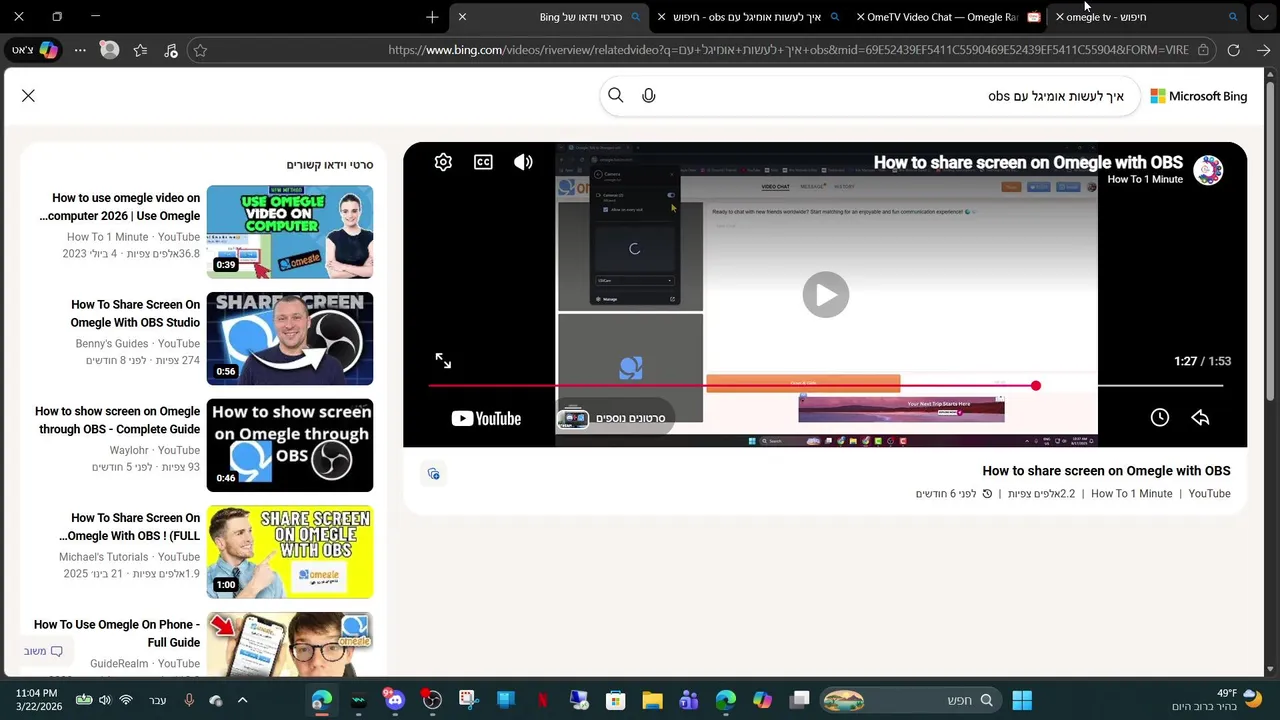Open 'How To Use Omegle On Phone' title link

click(117, 633)
